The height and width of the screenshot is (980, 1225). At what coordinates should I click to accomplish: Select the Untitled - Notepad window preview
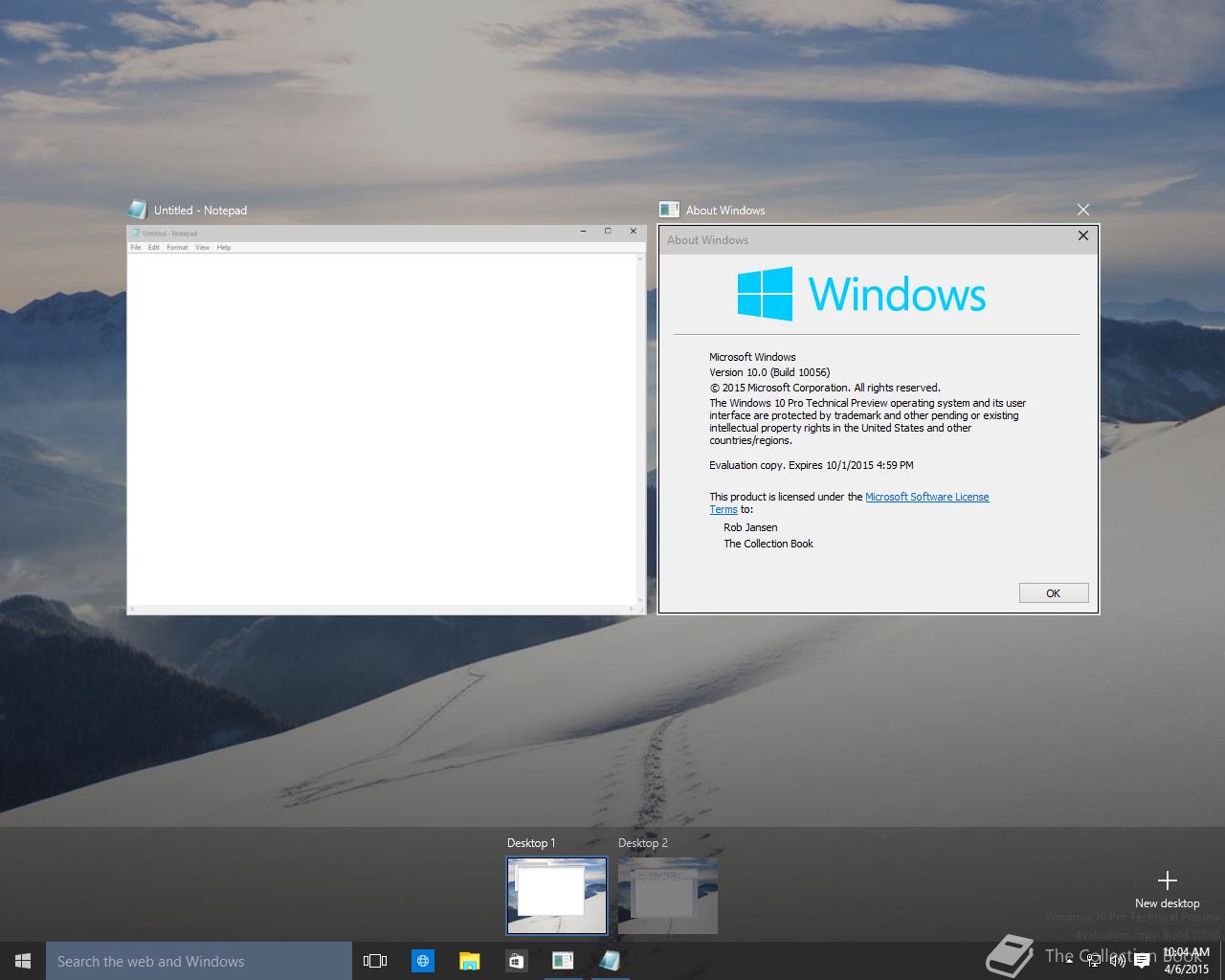(386, 419)
